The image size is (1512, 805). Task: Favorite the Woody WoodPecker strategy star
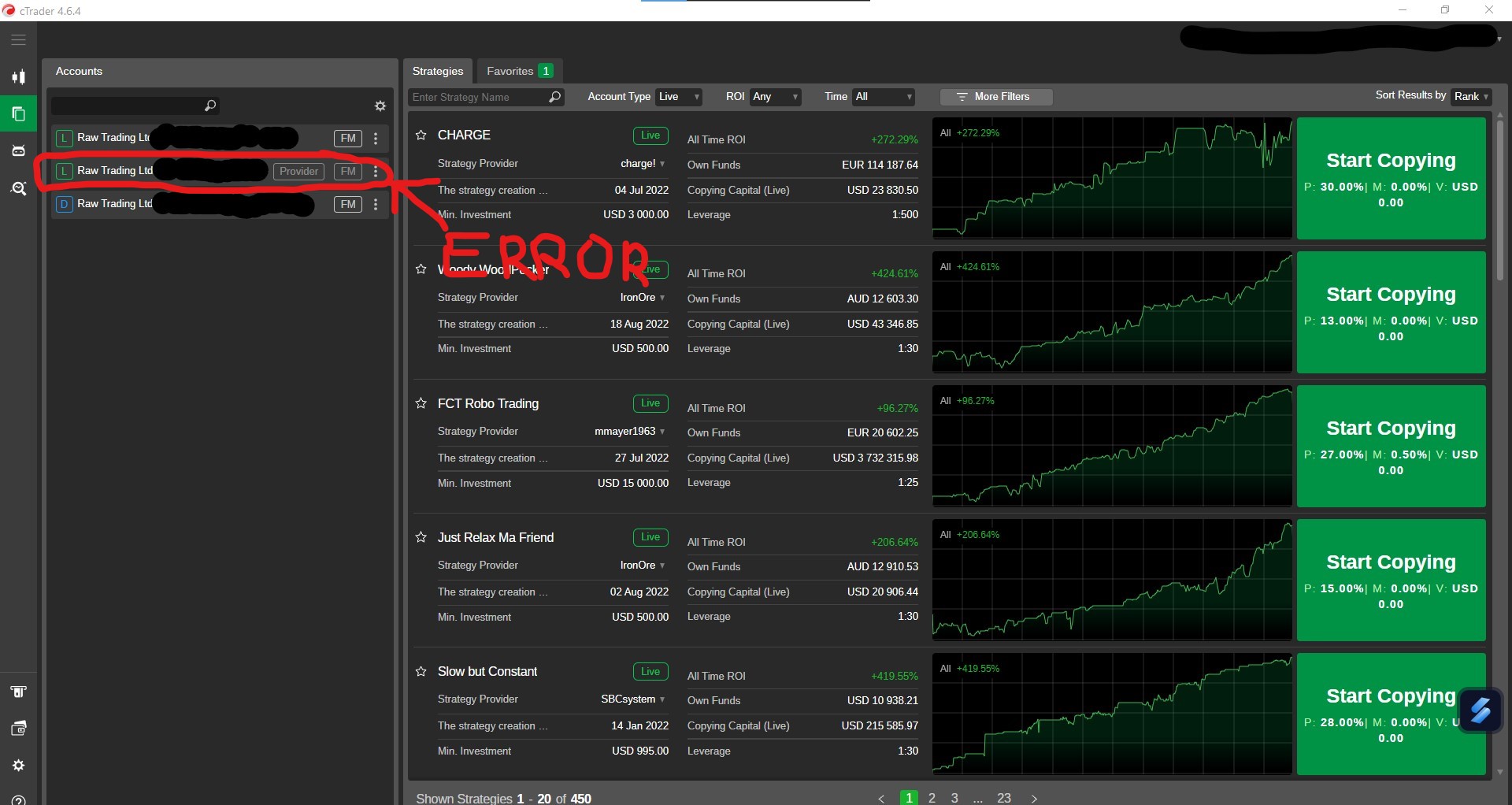421,269
